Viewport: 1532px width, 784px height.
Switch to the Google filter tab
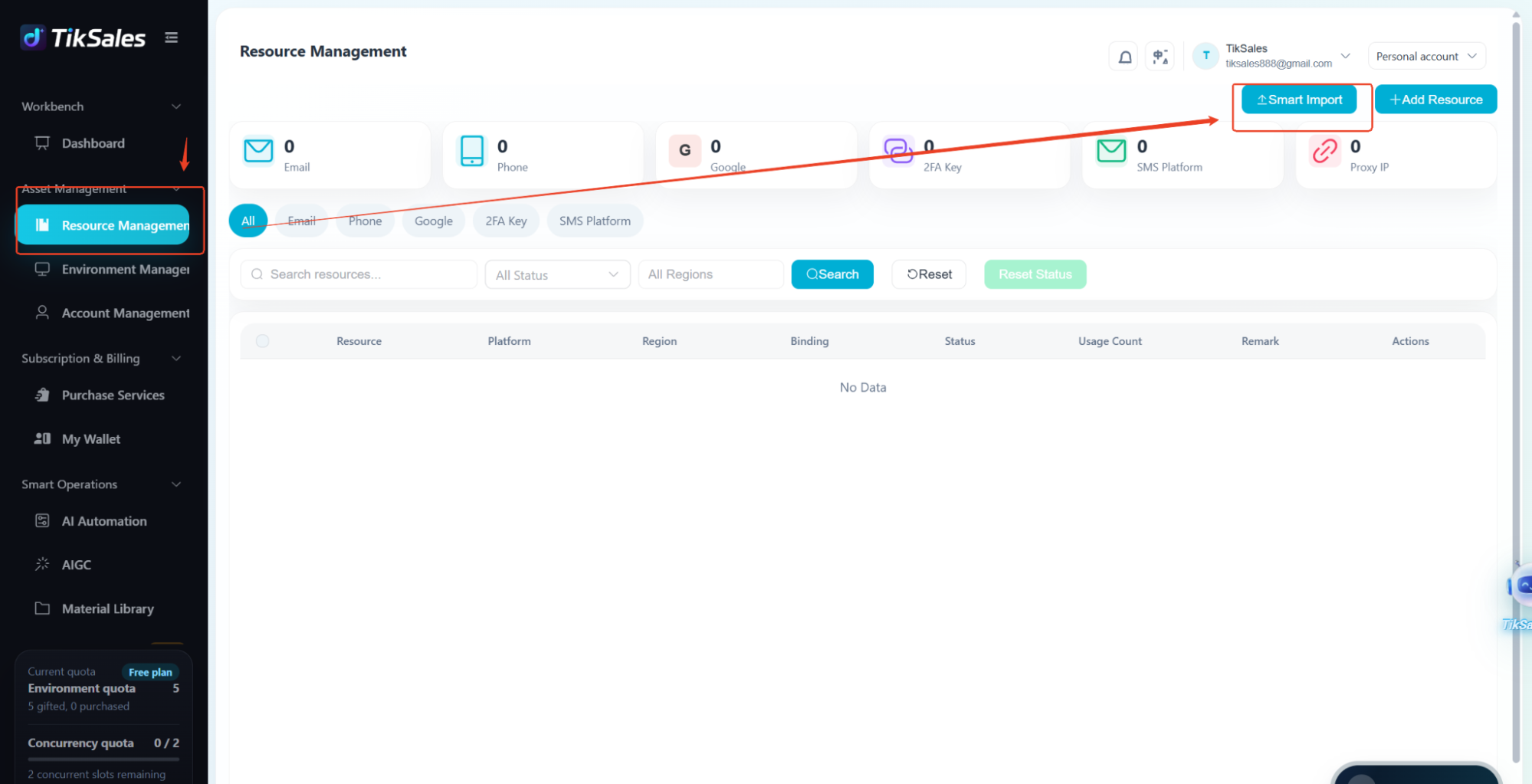[433, 221]
